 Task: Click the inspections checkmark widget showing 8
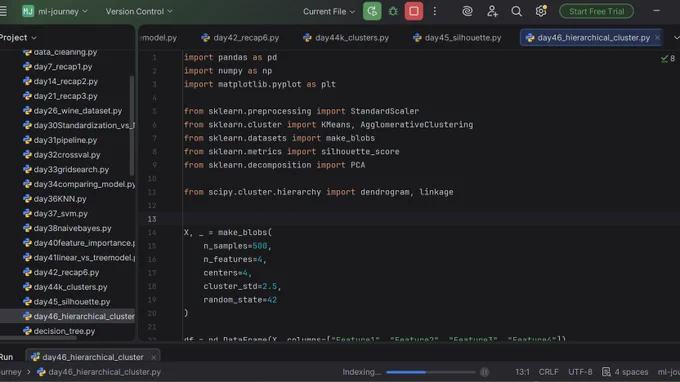[667, 58]
